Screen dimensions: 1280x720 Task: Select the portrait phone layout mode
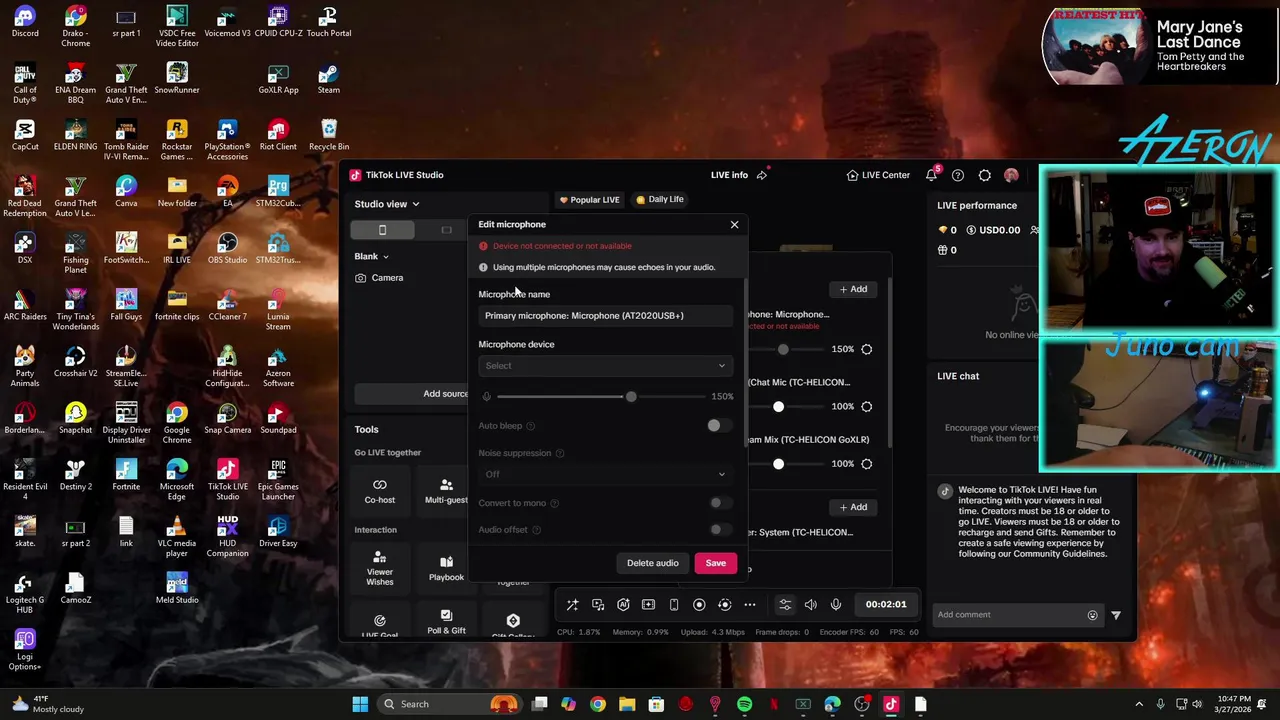point(382,230)
